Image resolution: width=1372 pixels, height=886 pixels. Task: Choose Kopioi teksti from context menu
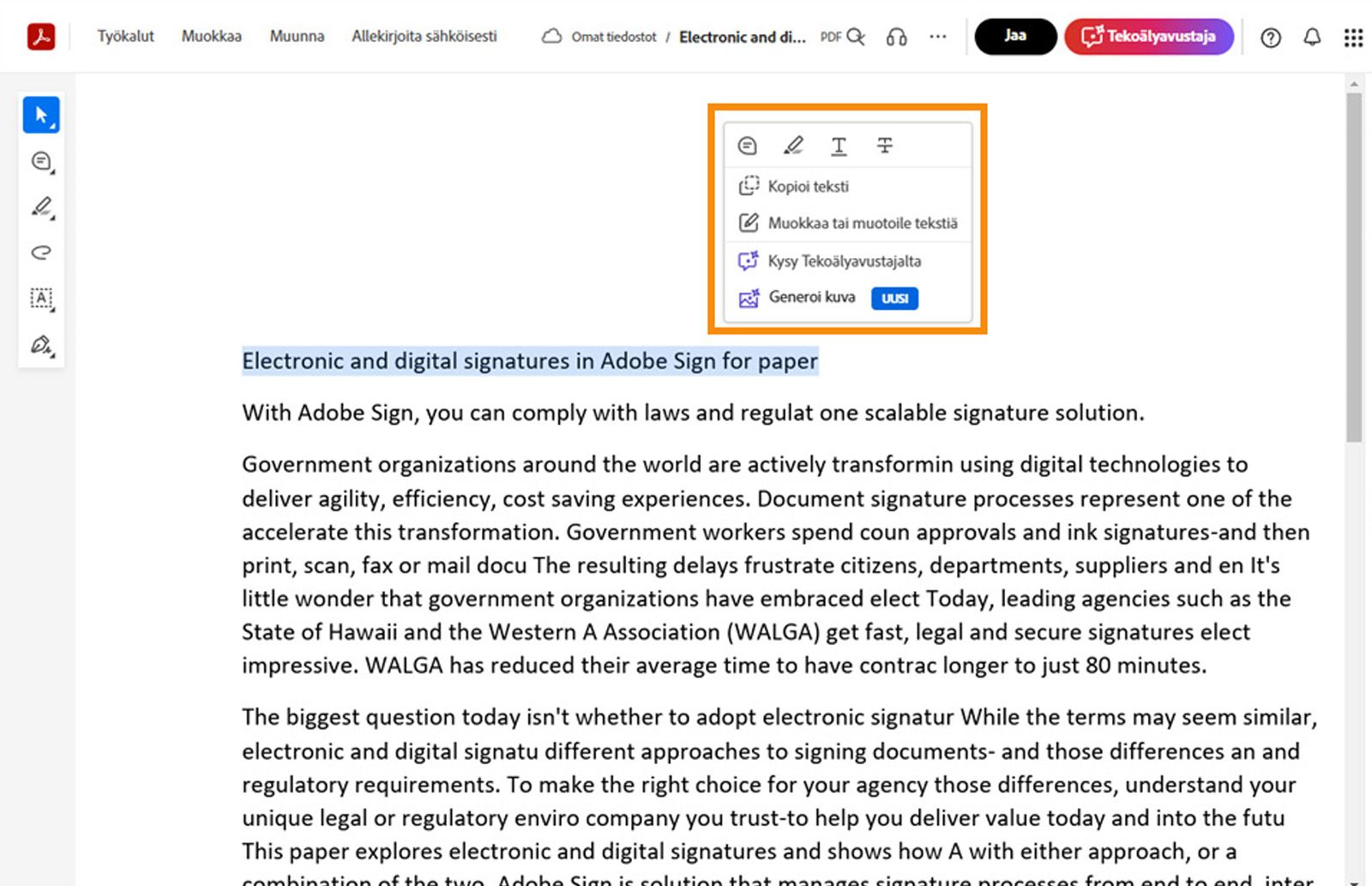(847, 186)
